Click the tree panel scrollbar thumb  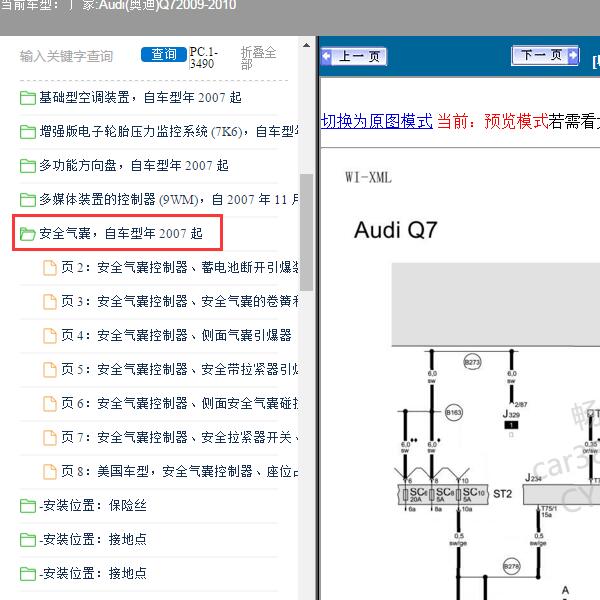point(306,232)
